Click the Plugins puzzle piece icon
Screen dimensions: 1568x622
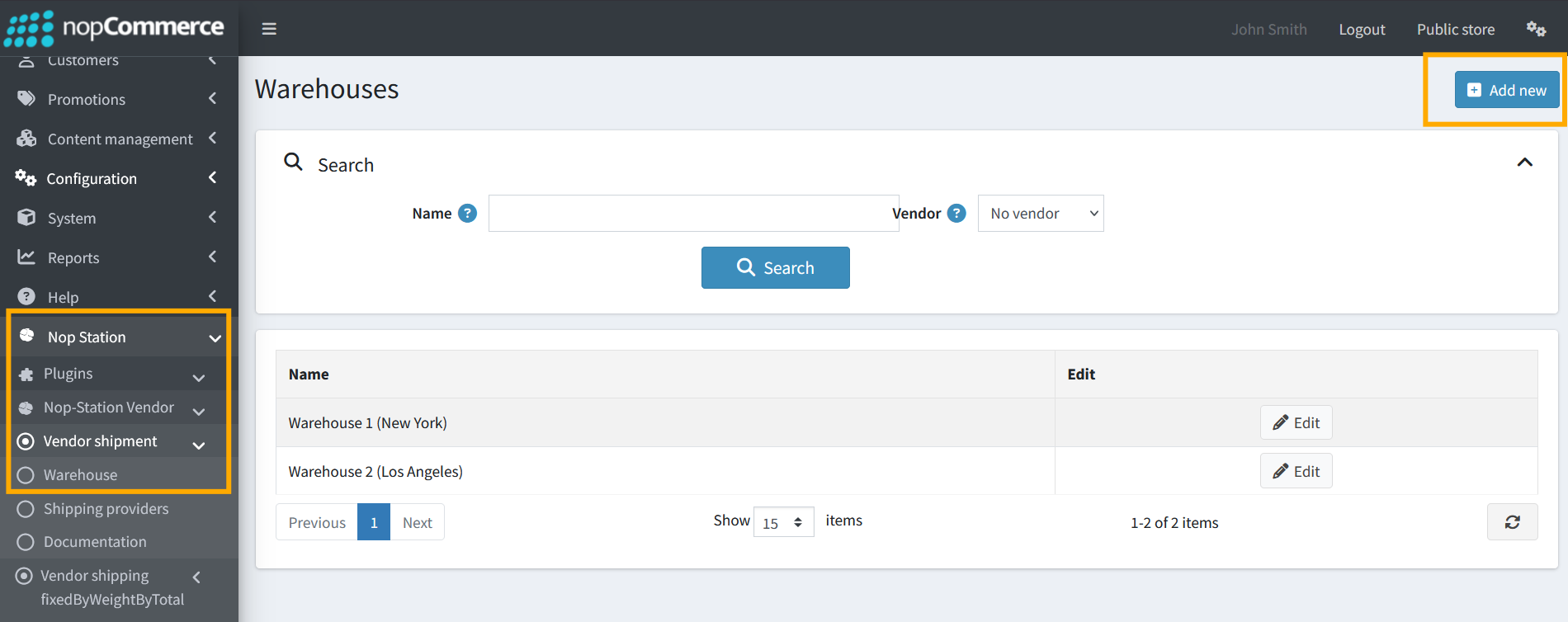[x=26, y=375]
